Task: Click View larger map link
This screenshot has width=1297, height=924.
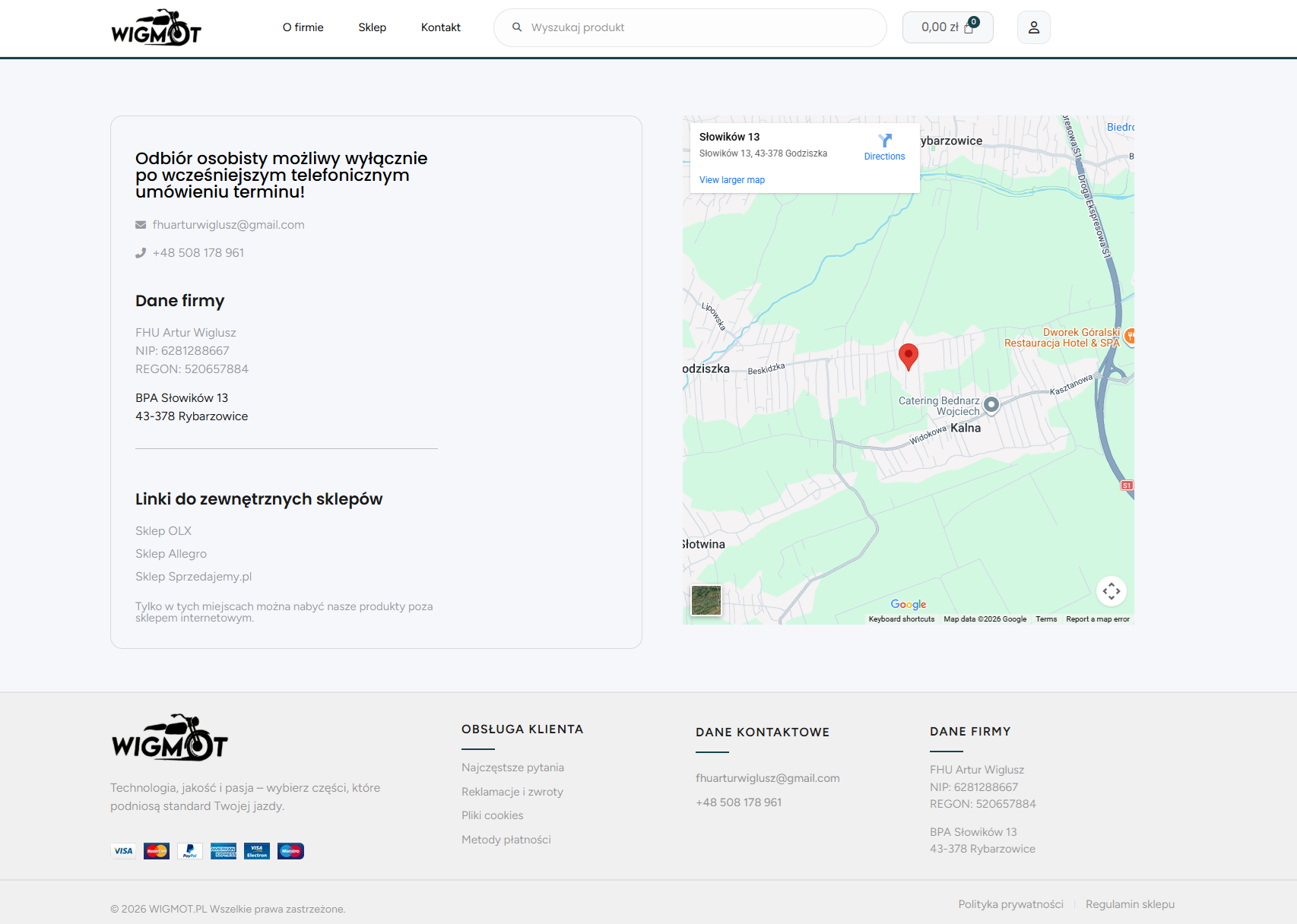Action: [x=731, y=180]
